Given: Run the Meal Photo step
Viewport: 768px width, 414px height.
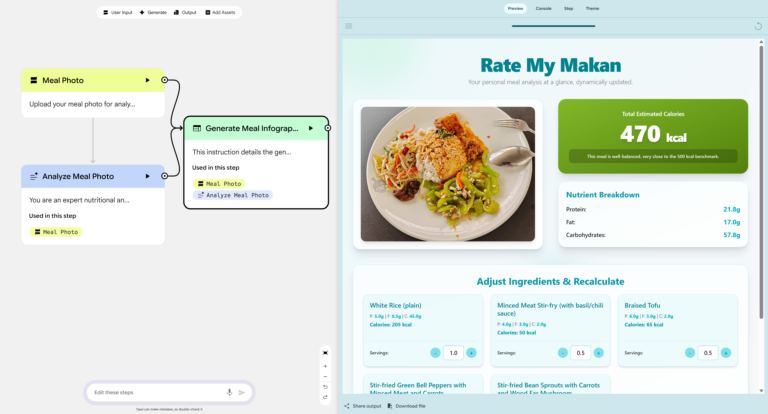Looking at the screenshot, I should pos(148,80).
